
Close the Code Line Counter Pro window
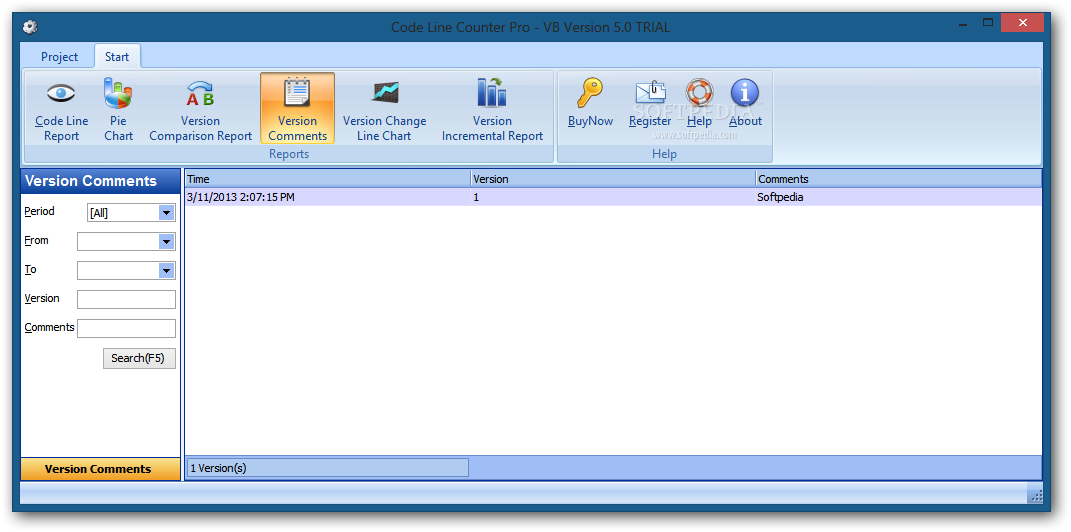pyautogui.click(x=1023, y=23)
